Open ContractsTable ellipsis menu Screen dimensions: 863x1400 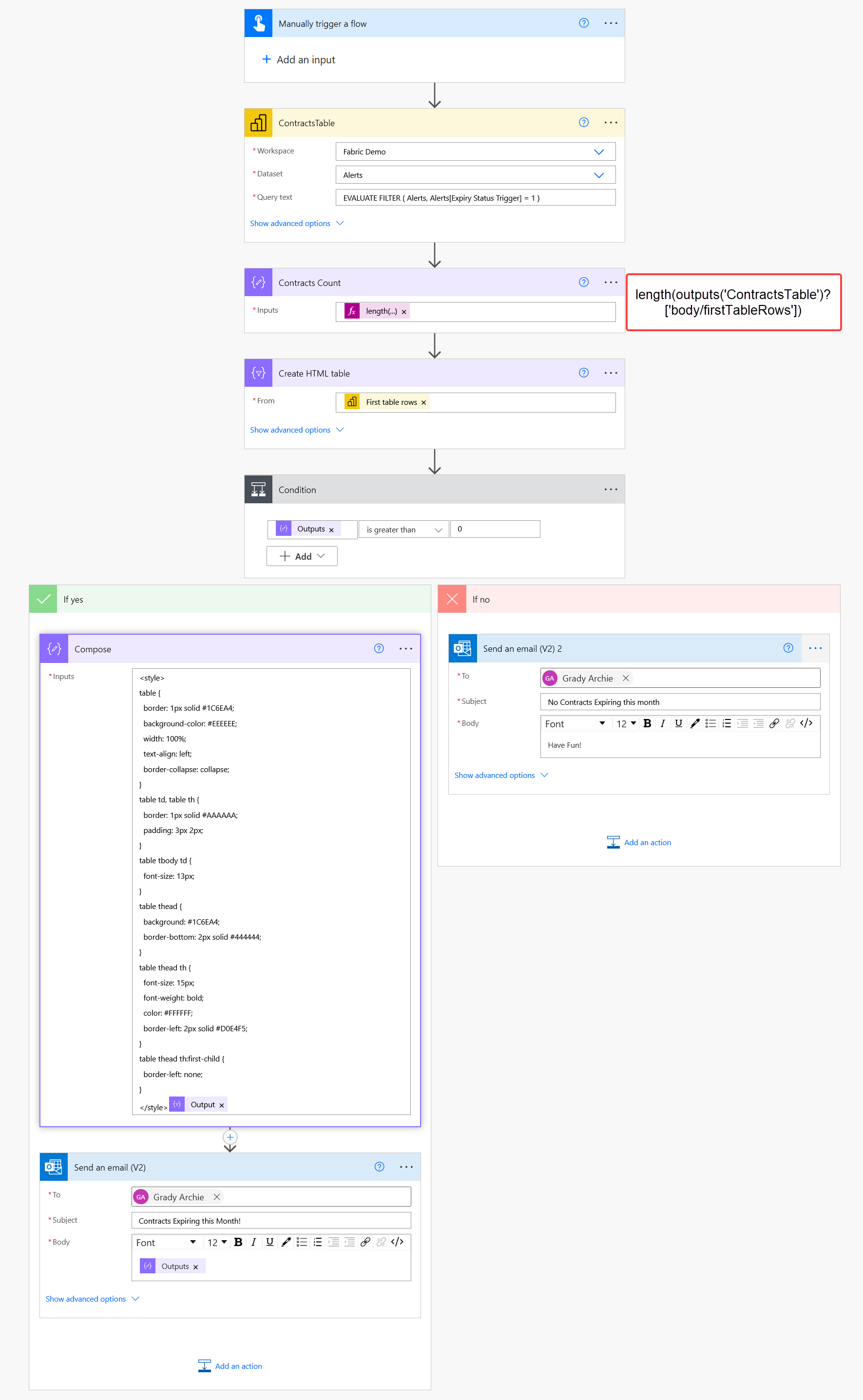coord(611,123)
